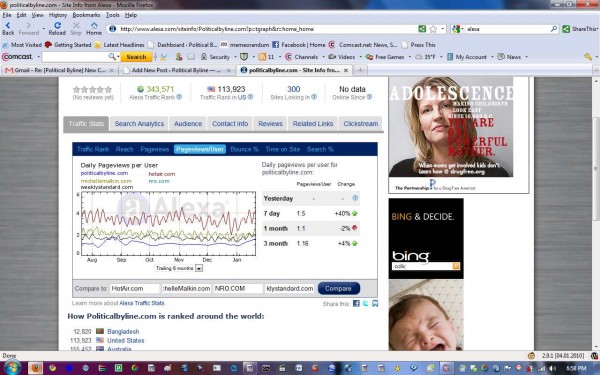This screenshot has height=375, width=600.
Task: Click the help icon next to Sites Linking In
Action: click(314, 97)
